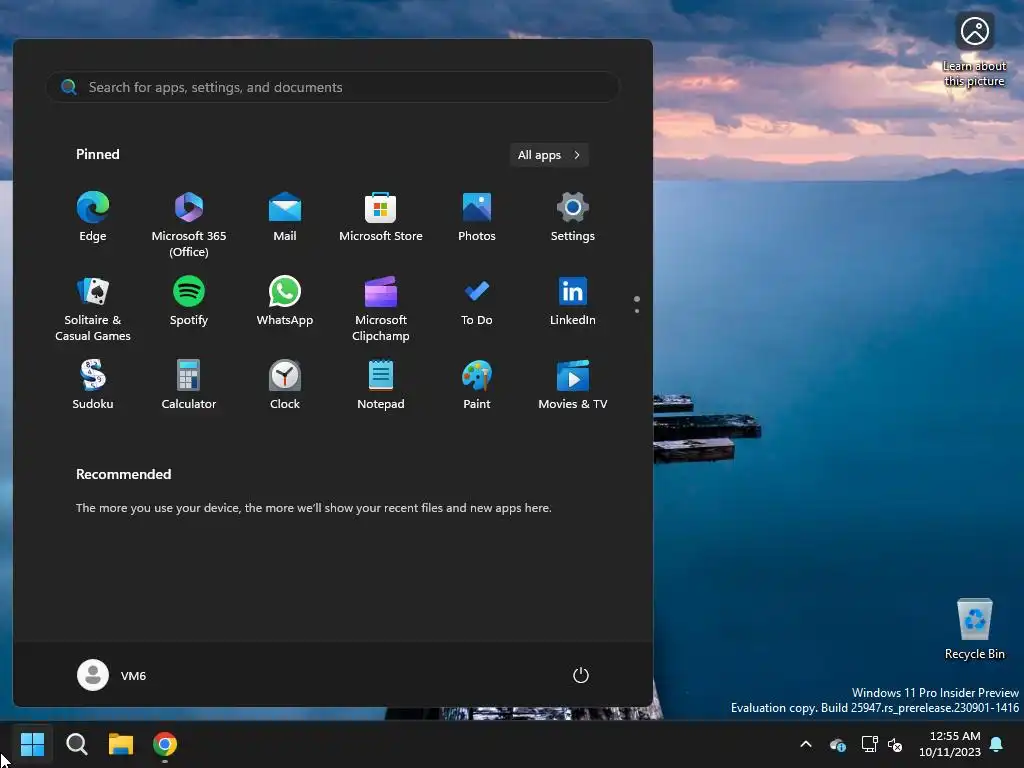Click the muted volume tray icon

tap(895, 744)
